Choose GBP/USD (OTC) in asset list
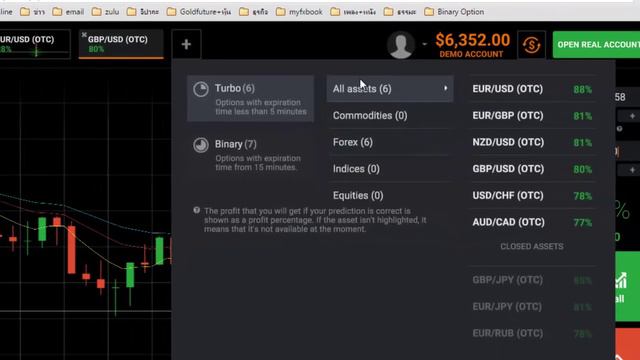Viewport: 640px width, 360px height. (532, 169)
